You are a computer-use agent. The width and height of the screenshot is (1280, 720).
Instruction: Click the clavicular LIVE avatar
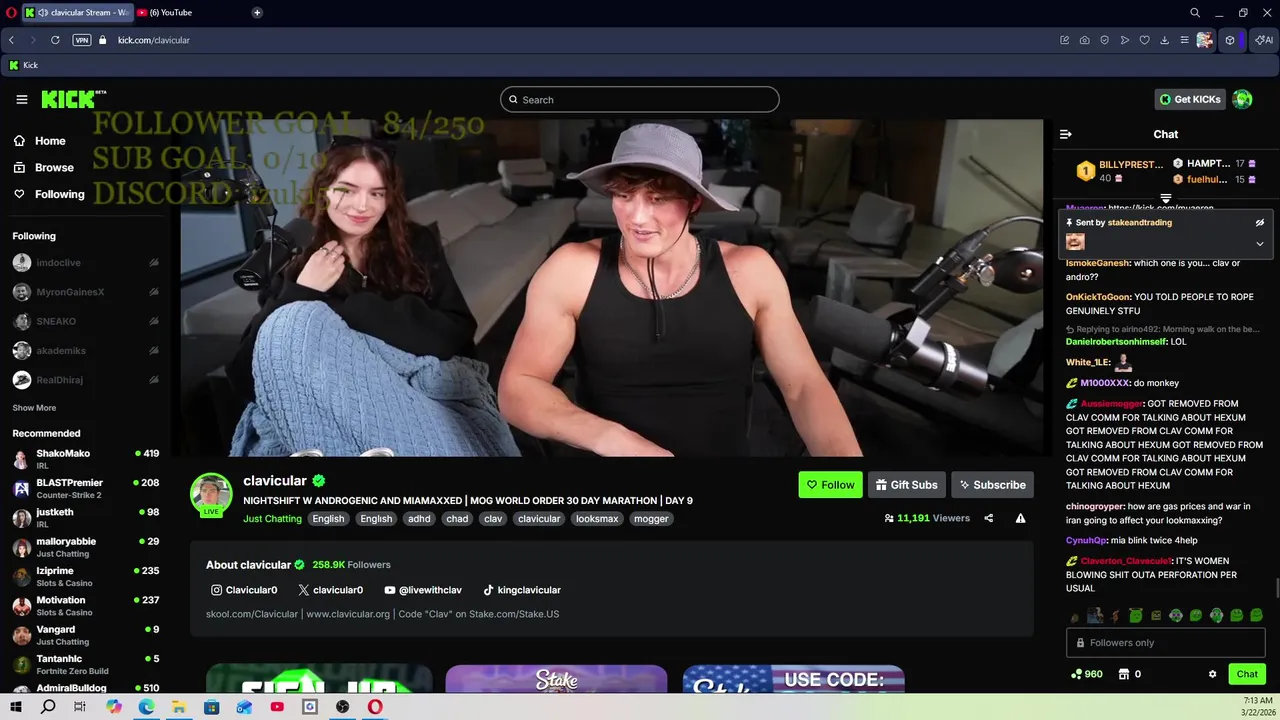(x=211, y=495)
